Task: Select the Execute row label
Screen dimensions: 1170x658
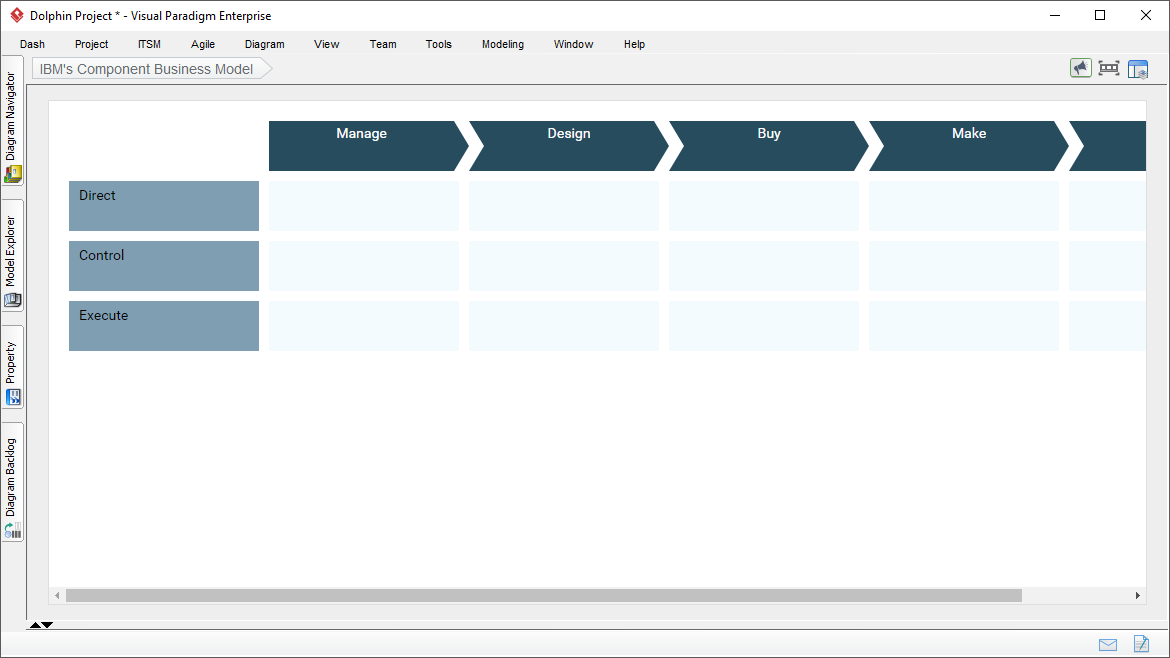Action: [163, 326]
